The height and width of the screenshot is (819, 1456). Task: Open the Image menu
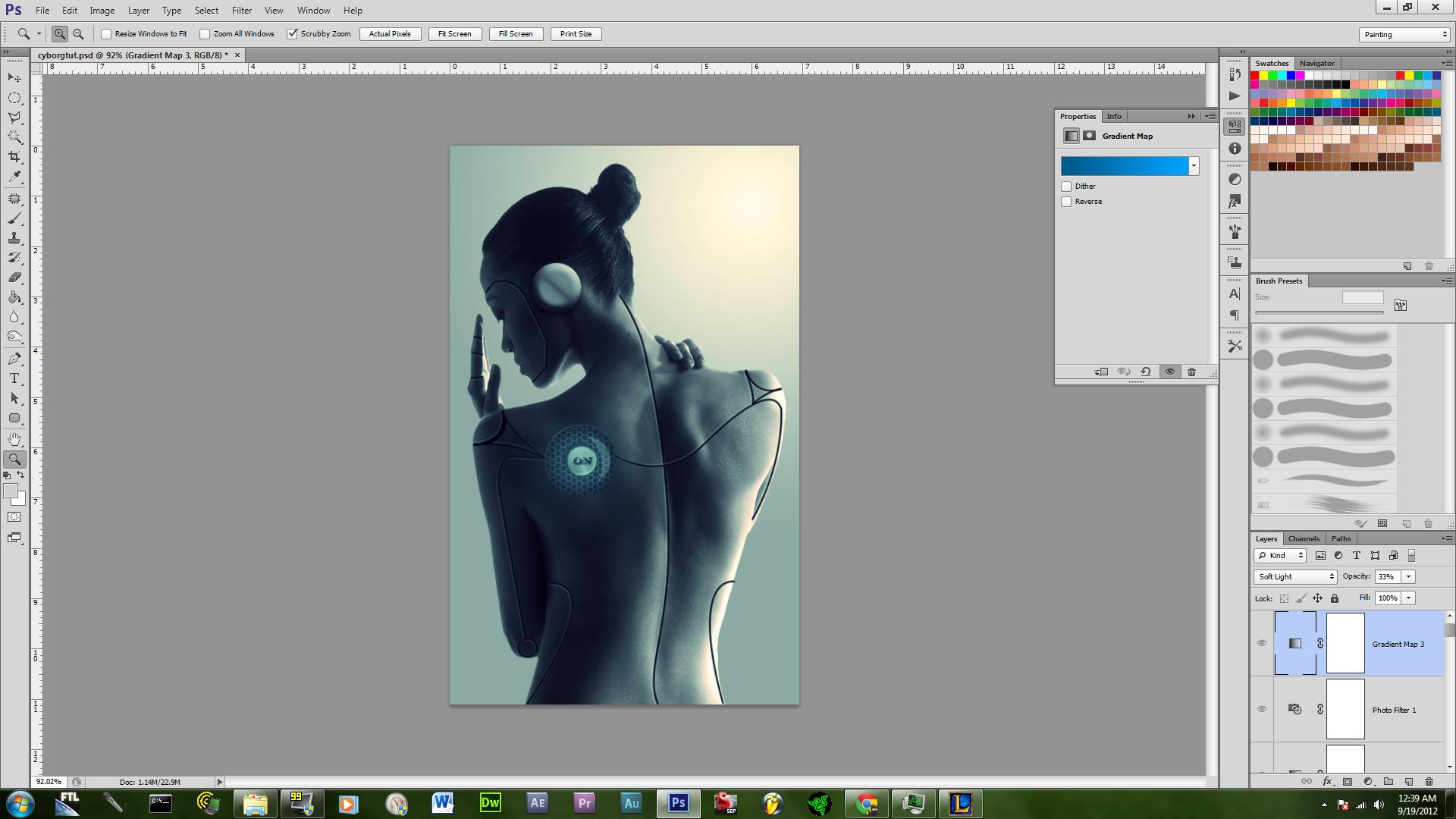[x=102, y=11]
